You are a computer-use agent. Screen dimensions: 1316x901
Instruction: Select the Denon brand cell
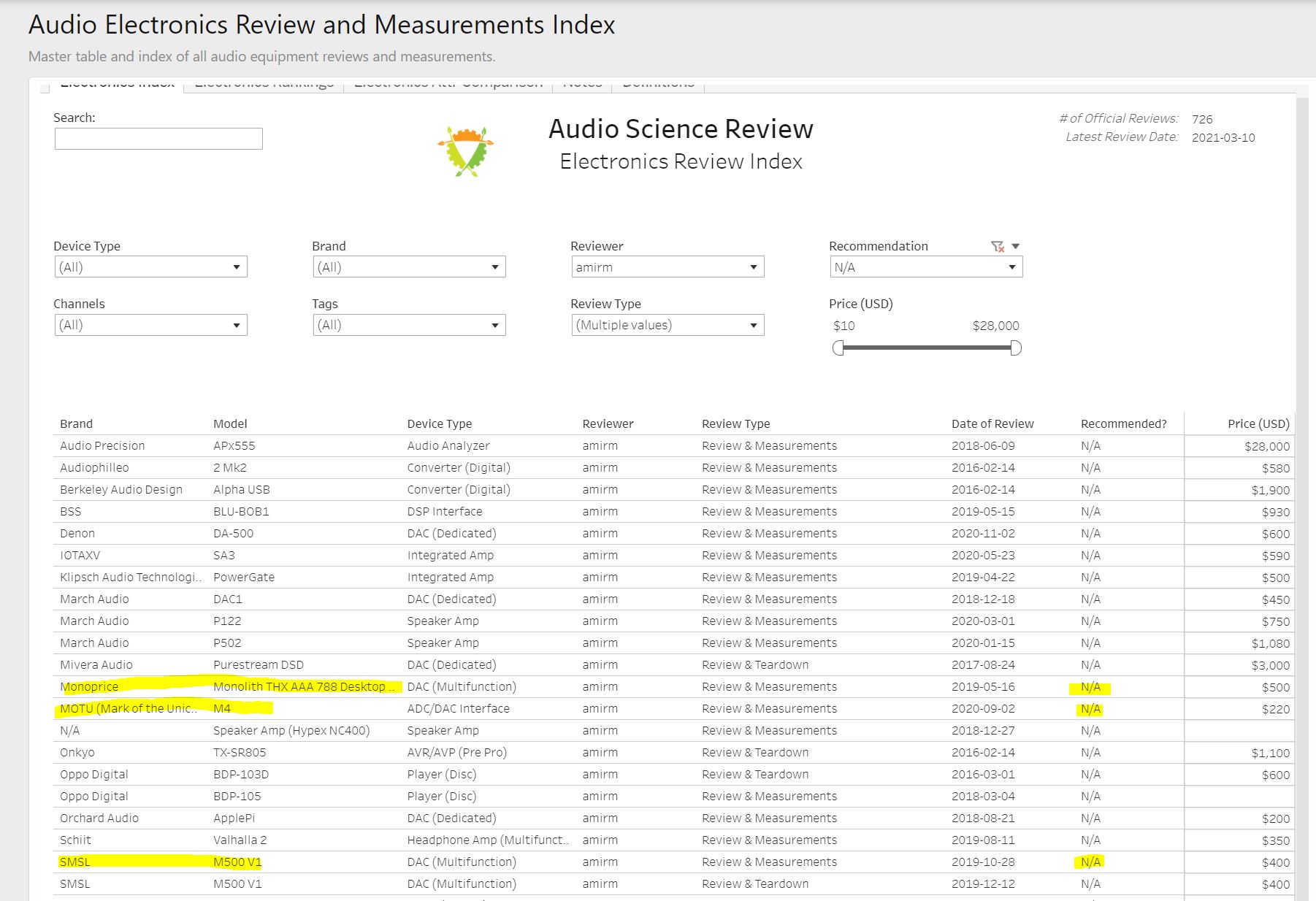[77, 533]
